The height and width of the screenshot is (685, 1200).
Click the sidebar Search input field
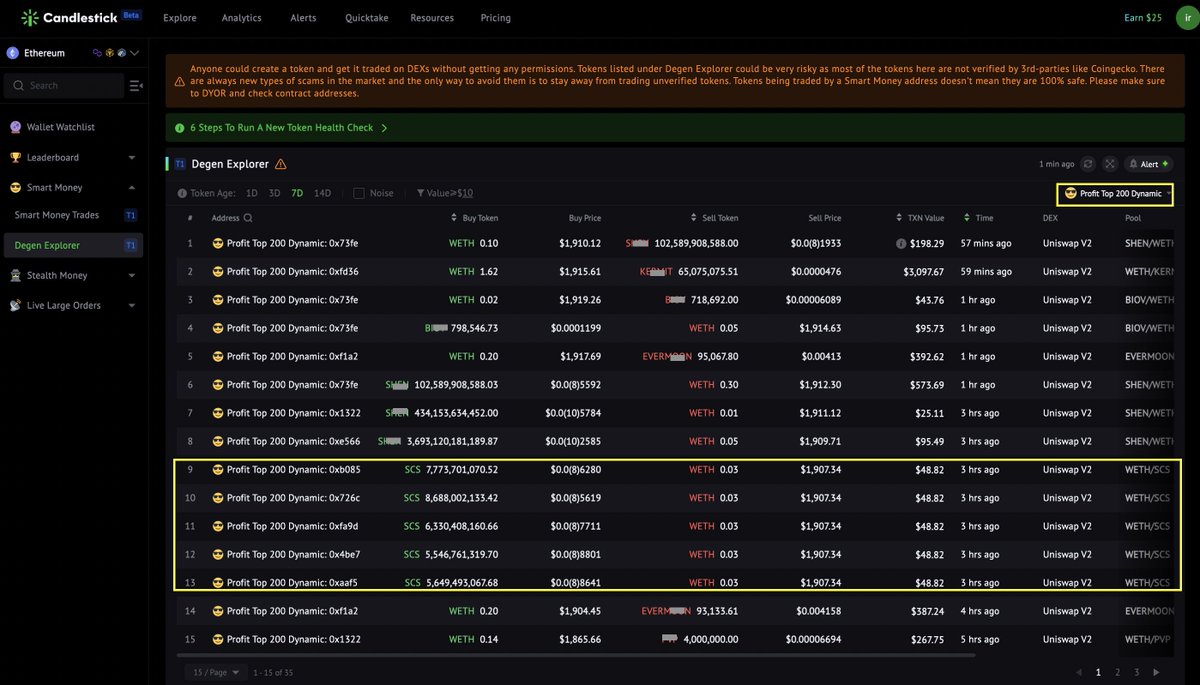coord(65,86)
